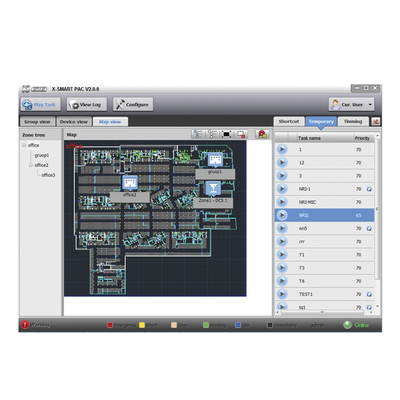This screenshot has width=400, height=400.
Task: Click the gruop1 building icon on map
Action: [215, 160]
